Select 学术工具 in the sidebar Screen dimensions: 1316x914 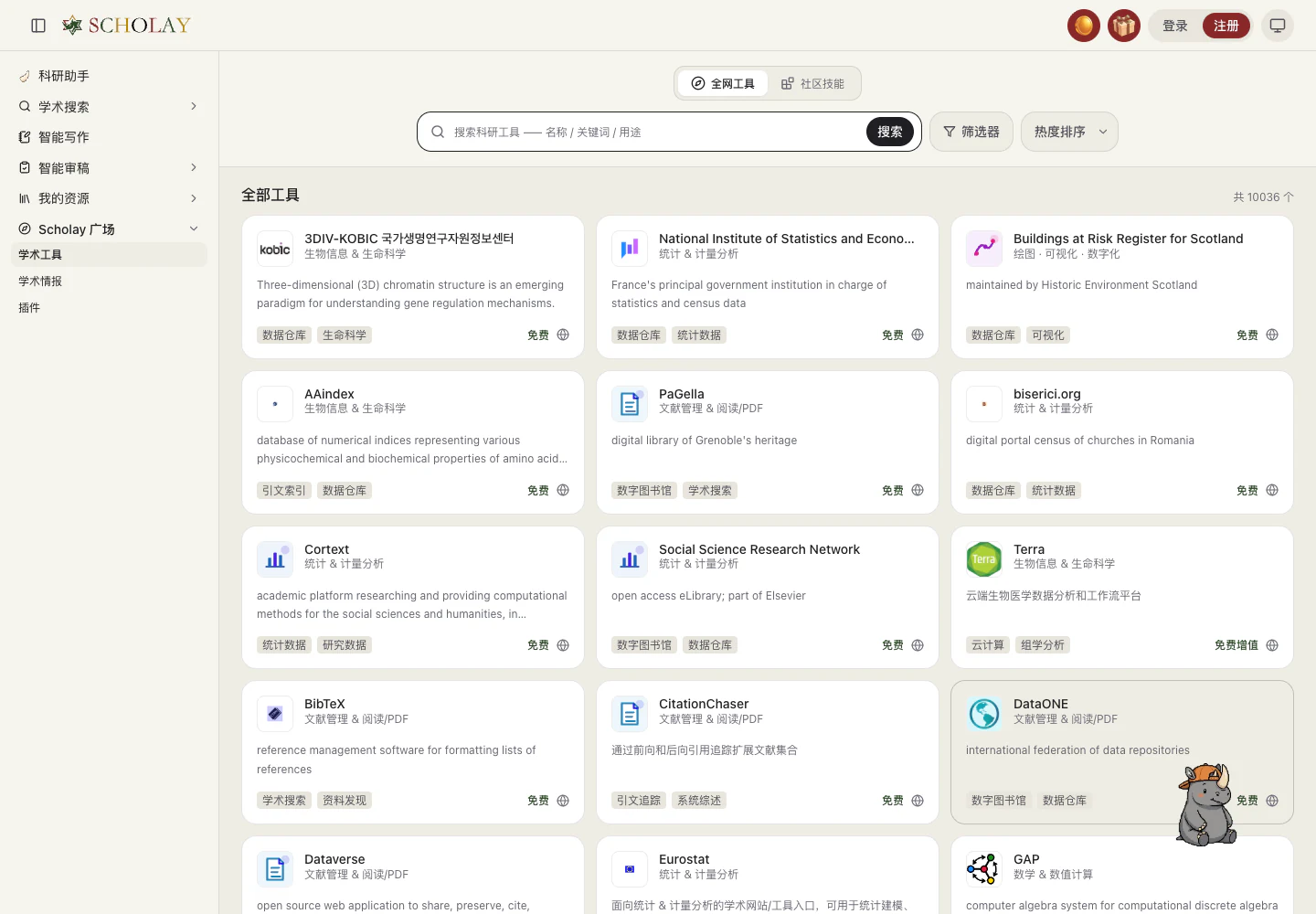[x=110, y=255]
